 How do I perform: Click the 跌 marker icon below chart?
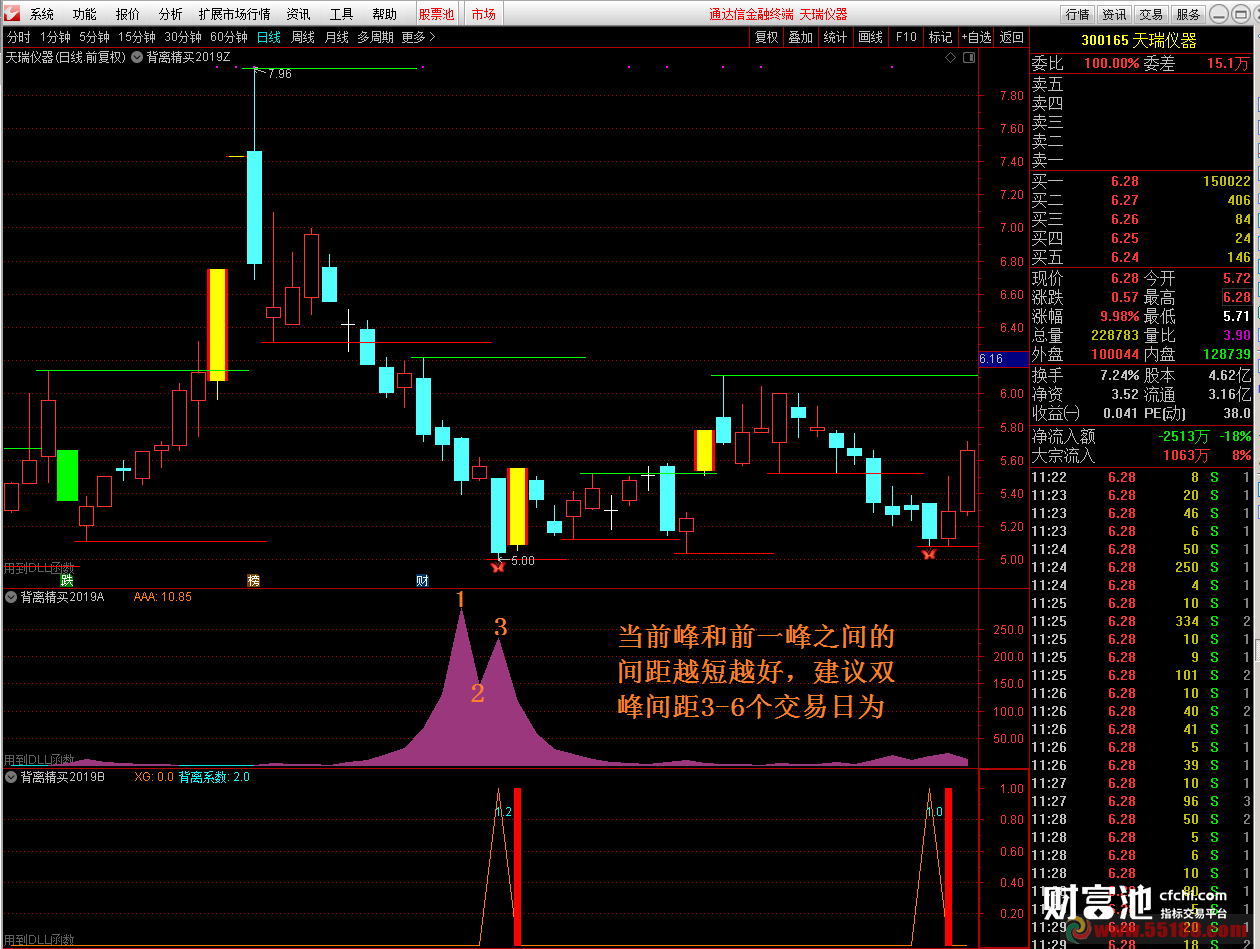coord(67,580)
